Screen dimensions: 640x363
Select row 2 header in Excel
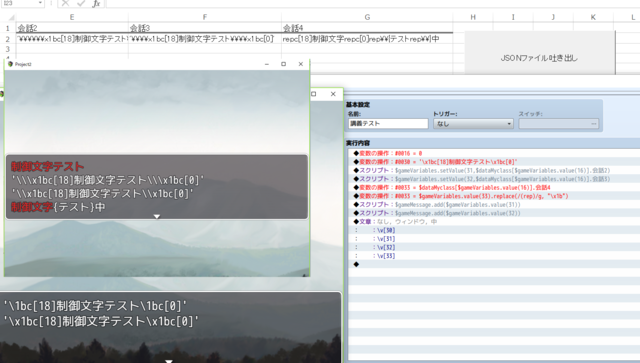click(7, 39)
